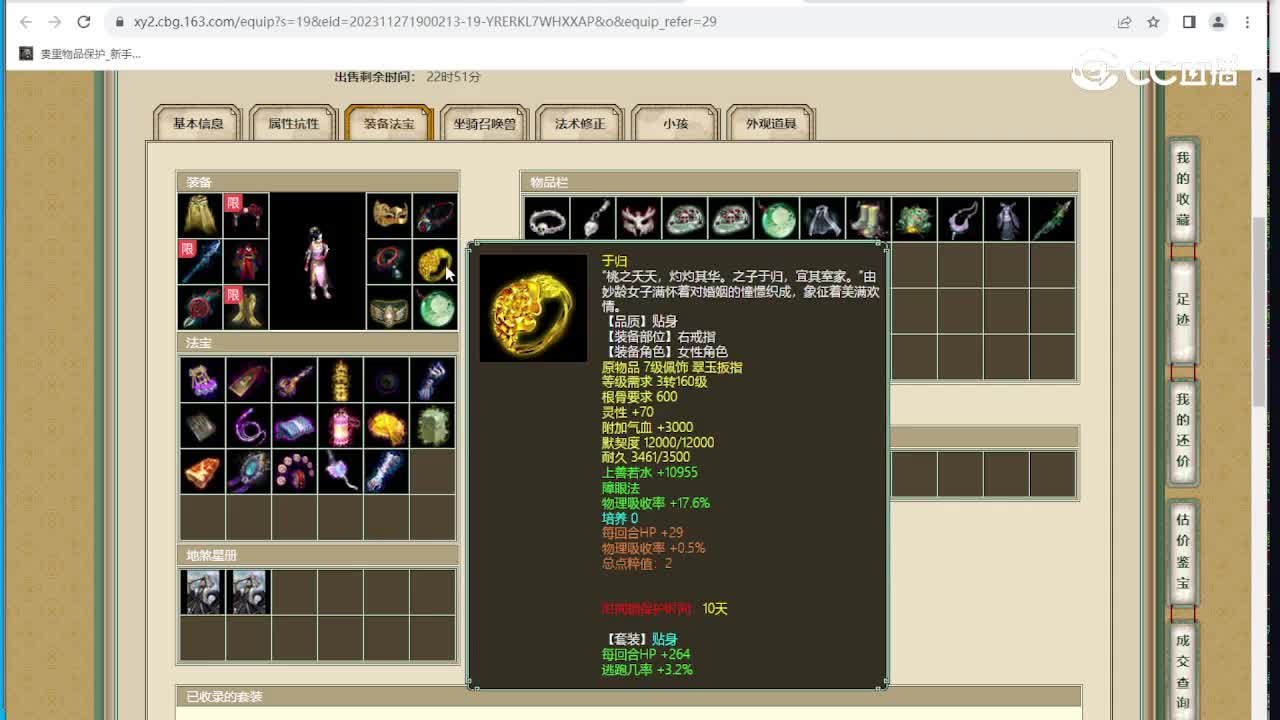Image resolution: width=1280 pixels, height=720 pixels.
Task: Click the character model preview
Action: point(318,262)
